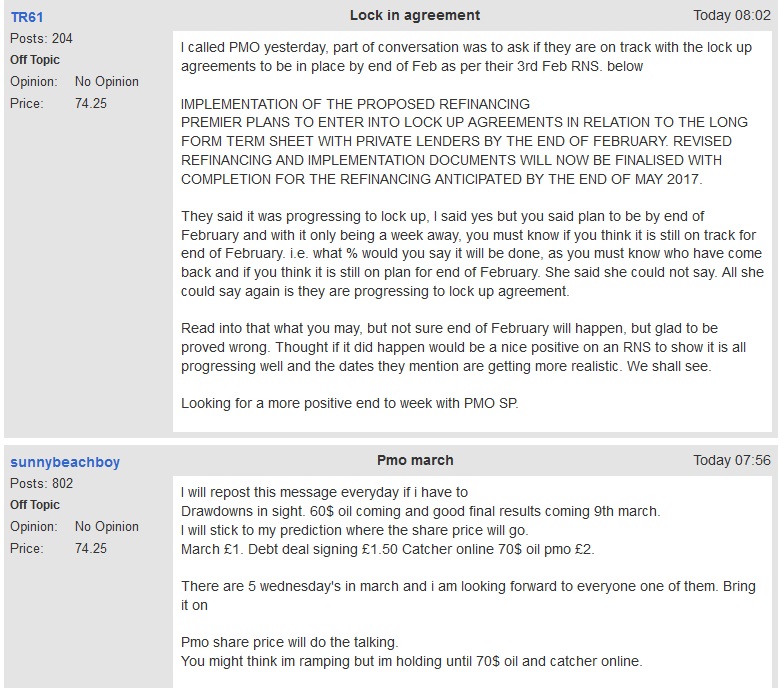Click the Off Topic label under TR61
Screen dimensions: 780x688
[x=35, y=59]
